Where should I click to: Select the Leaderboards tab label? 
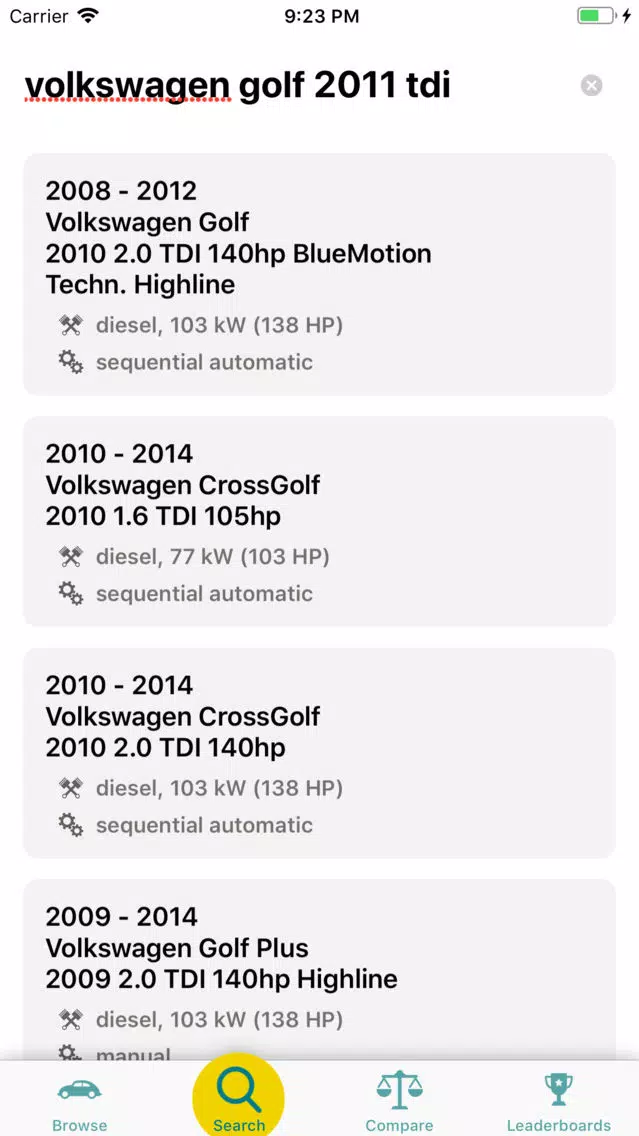(559, 1125)
